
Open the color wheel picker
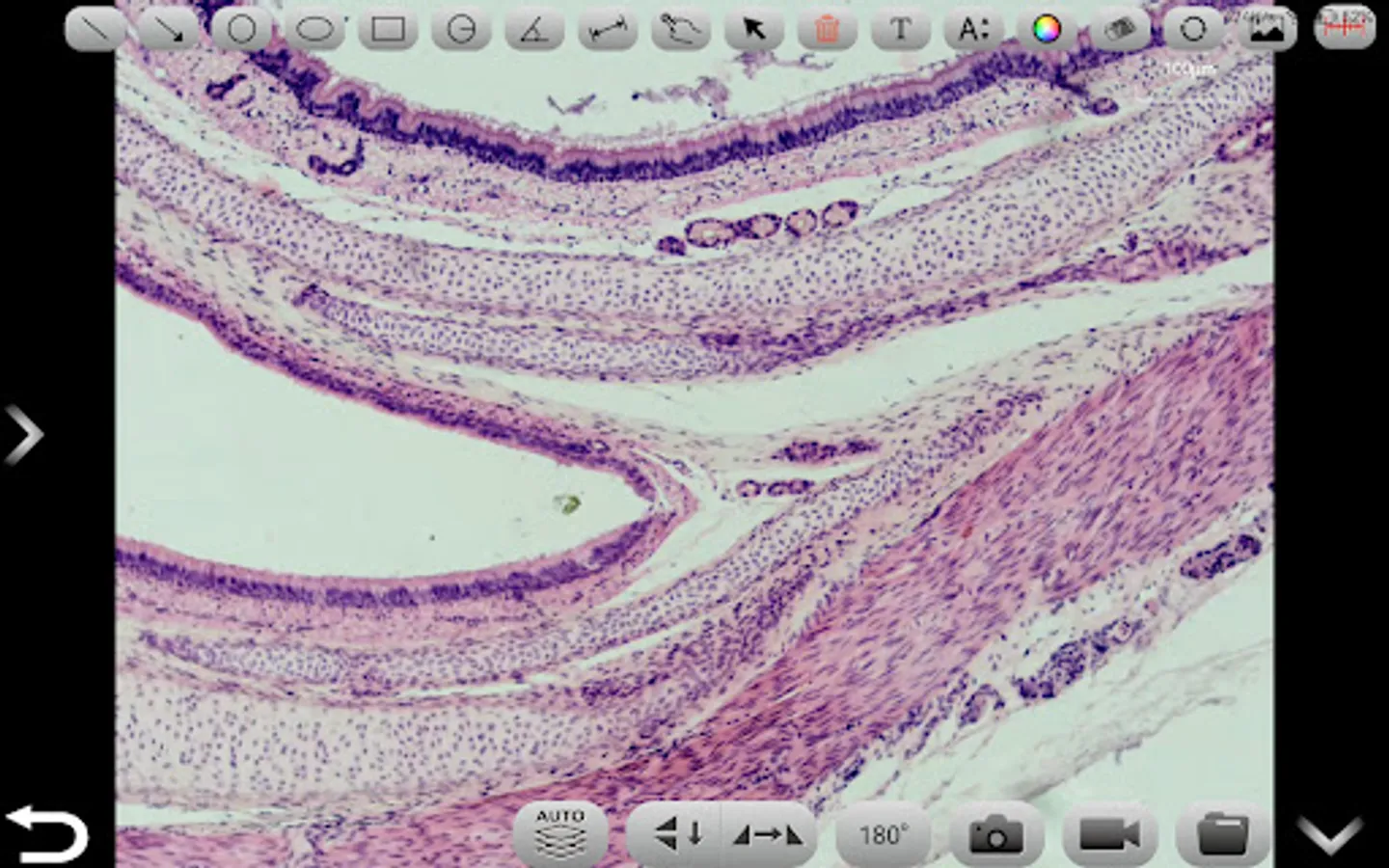tap(1047, 29)
